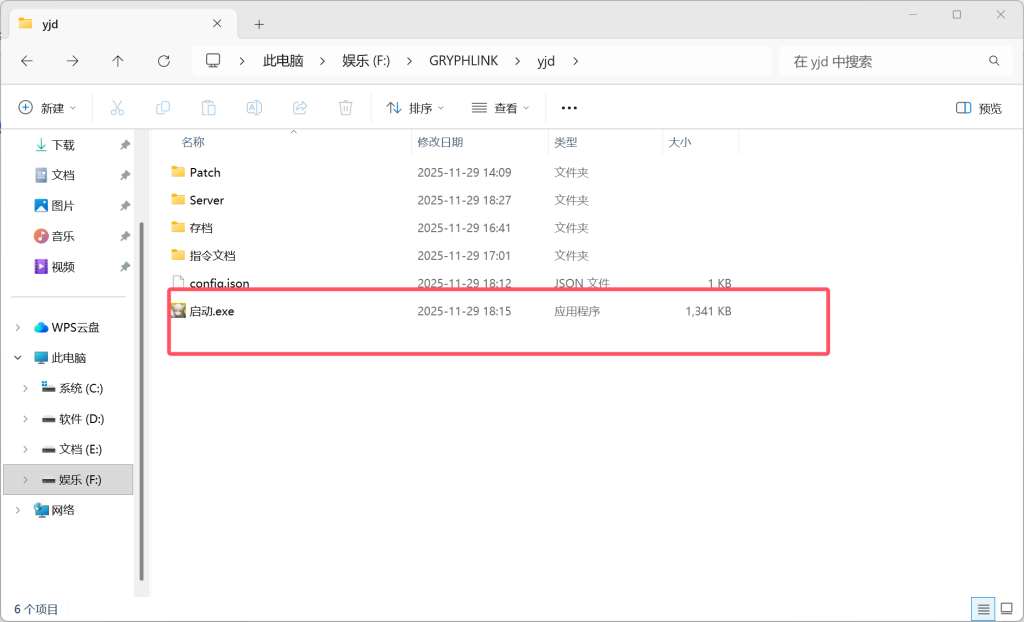
Task: Expand the 娱乐 (F:) drive in sidebar
Action: tap(24, 479)
